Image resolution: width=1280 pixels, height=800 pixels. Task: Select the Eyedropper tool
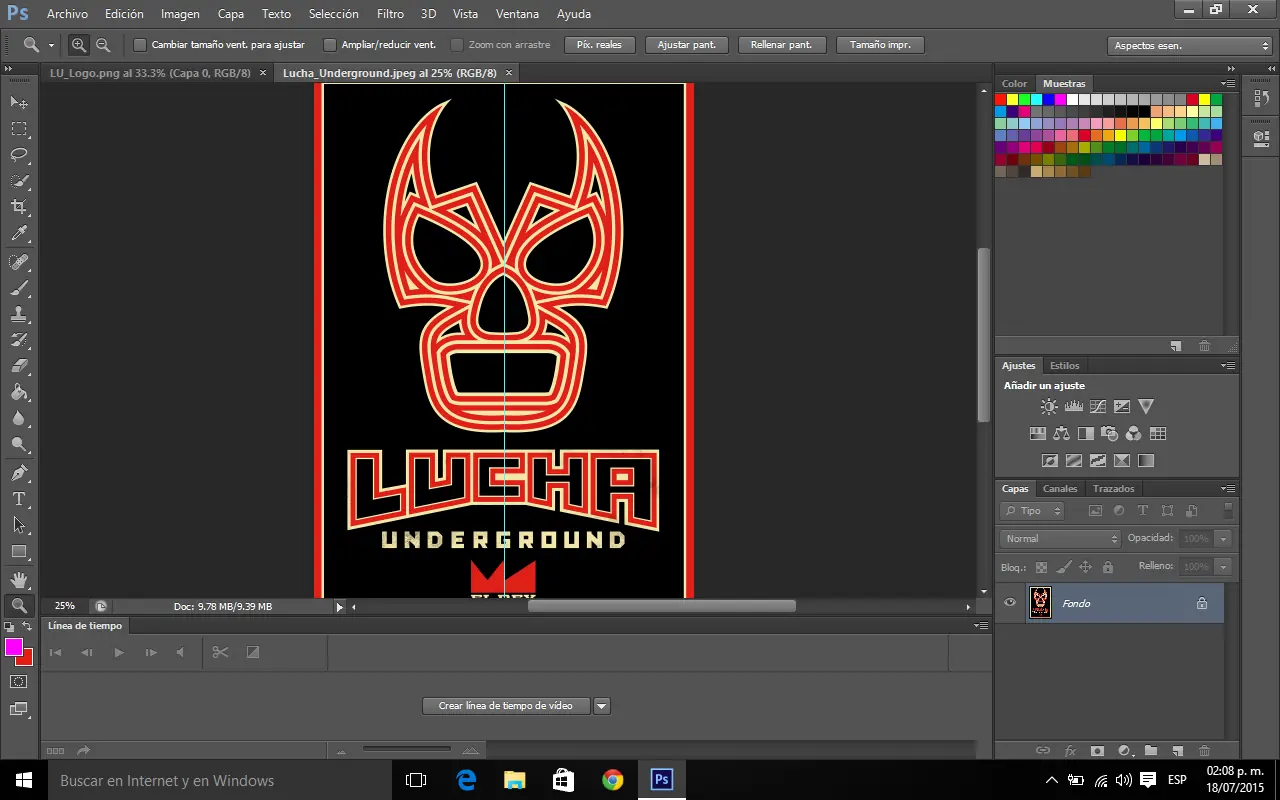pos(19,234)
